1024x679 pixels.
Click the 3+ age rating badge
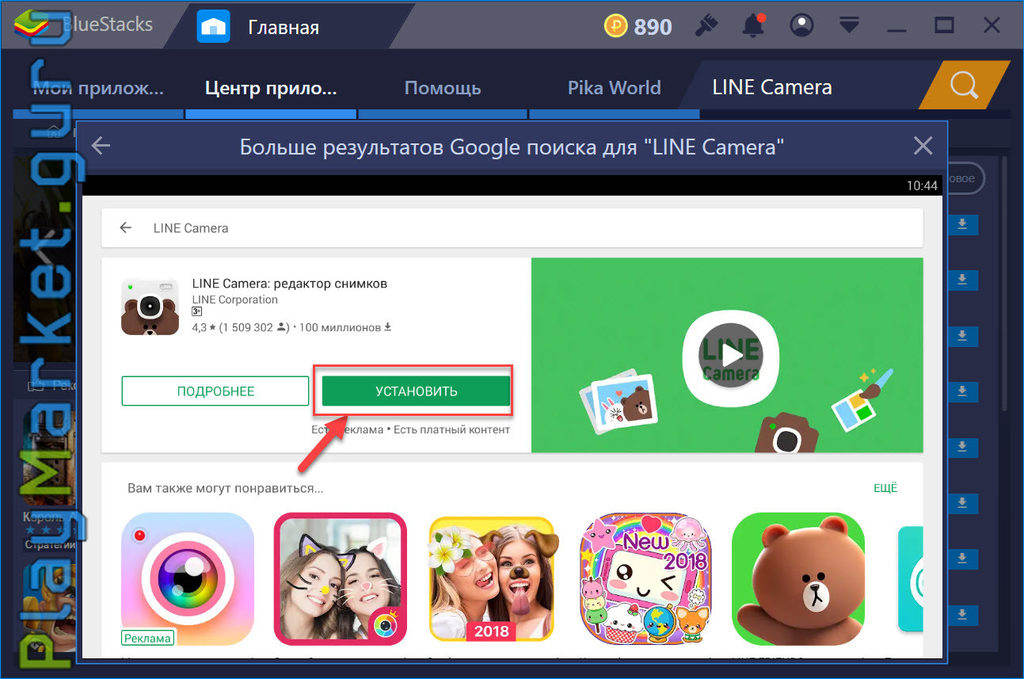pyautogui.click(x=197, y=312)
